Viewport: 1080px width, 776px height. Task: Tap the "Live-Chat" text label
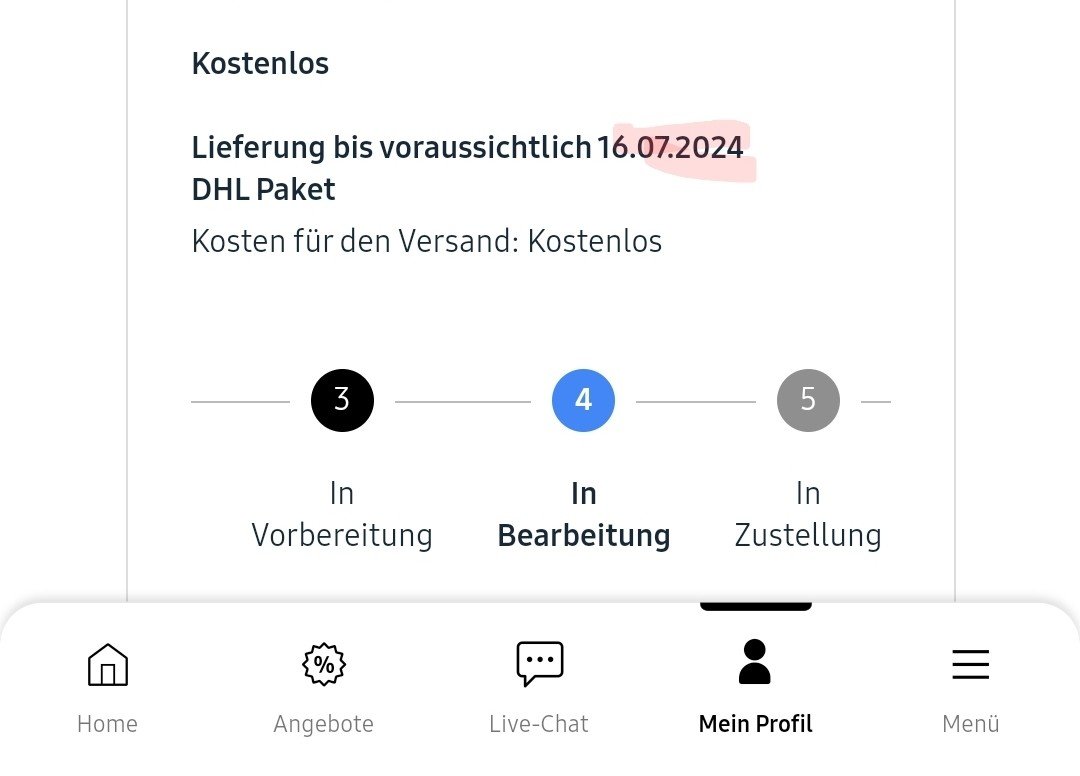coord(539,724)
